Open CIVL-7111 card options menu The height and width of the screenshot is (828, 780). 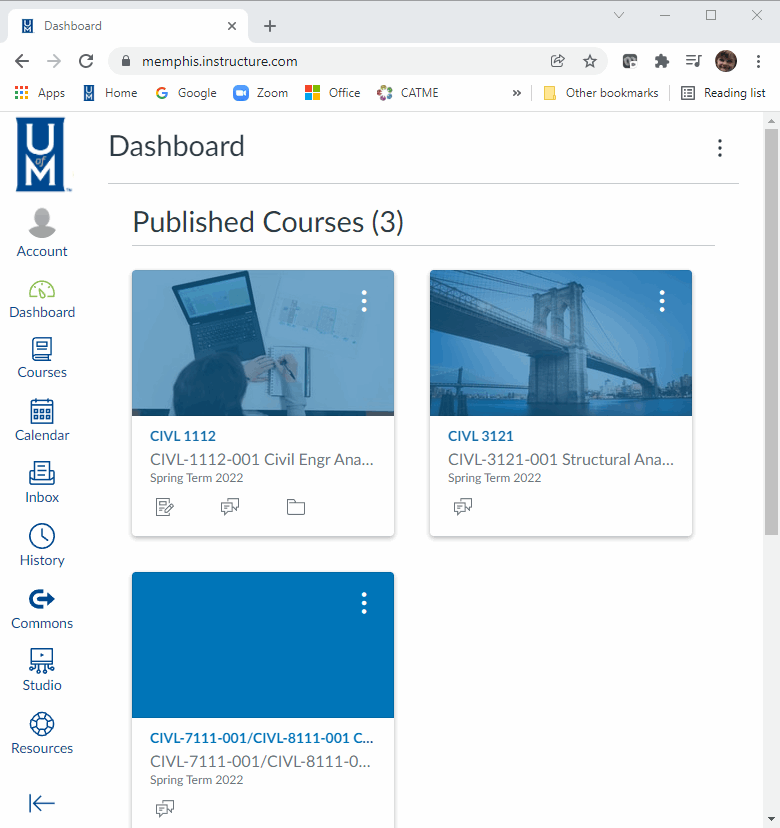(364, 603)
